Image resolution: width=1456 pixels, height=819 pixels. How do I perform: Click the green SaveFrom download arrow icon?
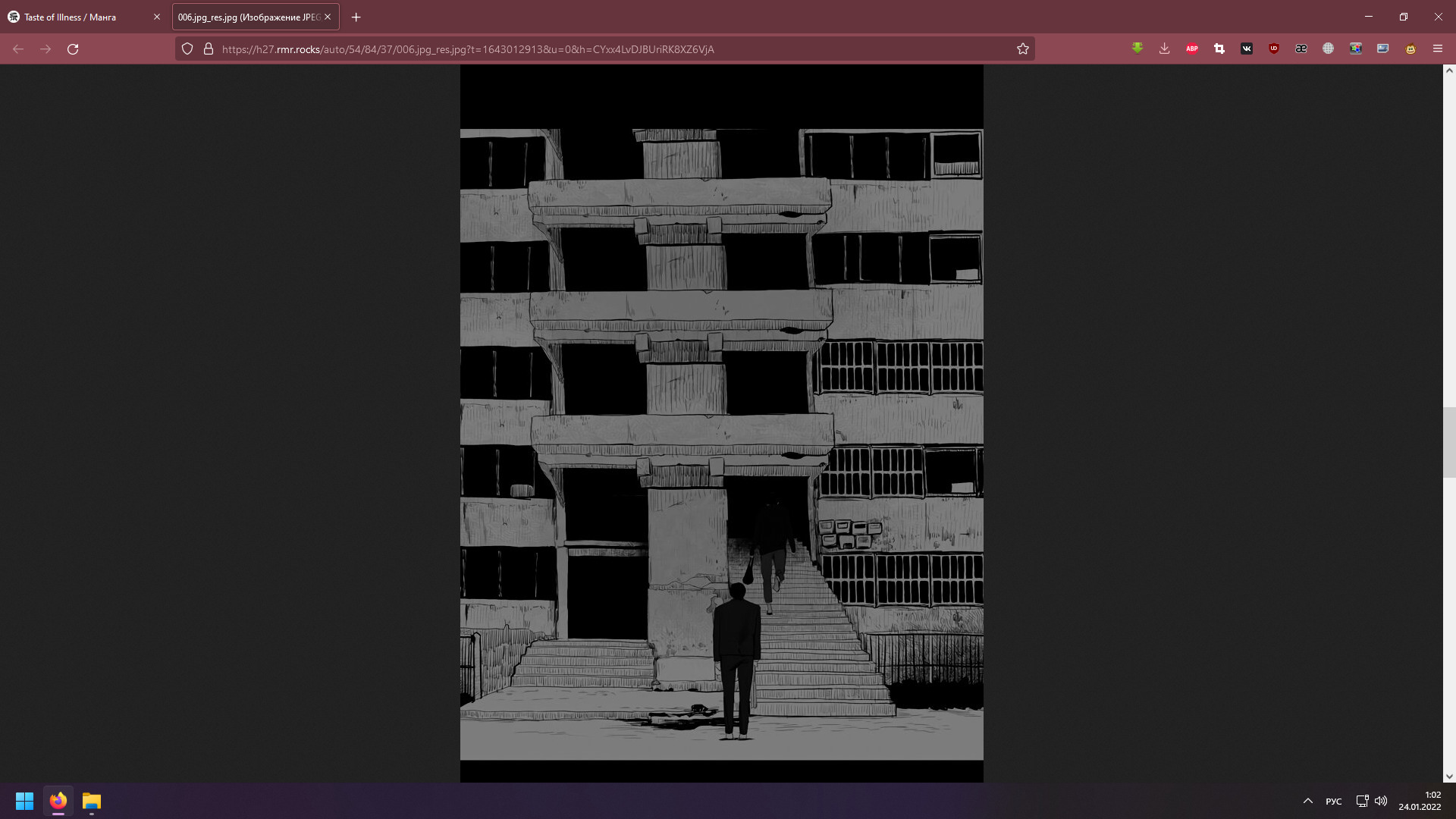click(1137, 49)
